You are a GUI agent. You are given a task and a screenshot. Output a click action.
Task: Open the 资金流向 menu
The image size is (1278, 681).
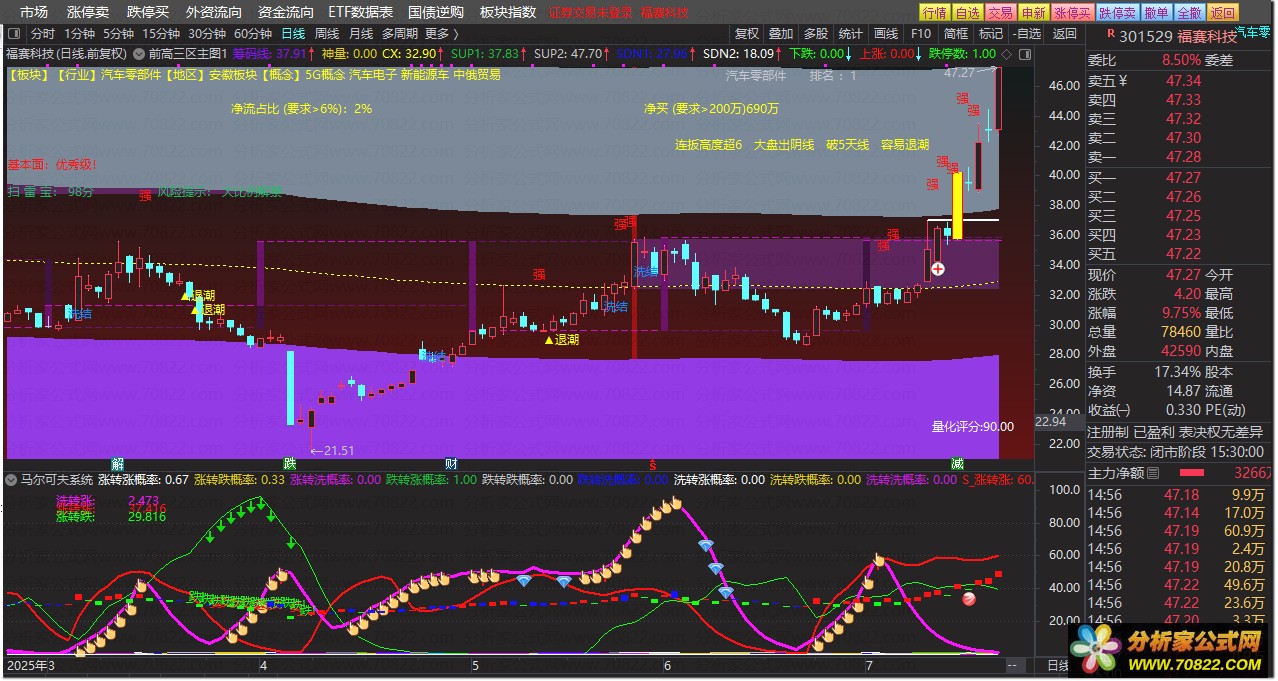pyautogui.click(x=286, y=12)
